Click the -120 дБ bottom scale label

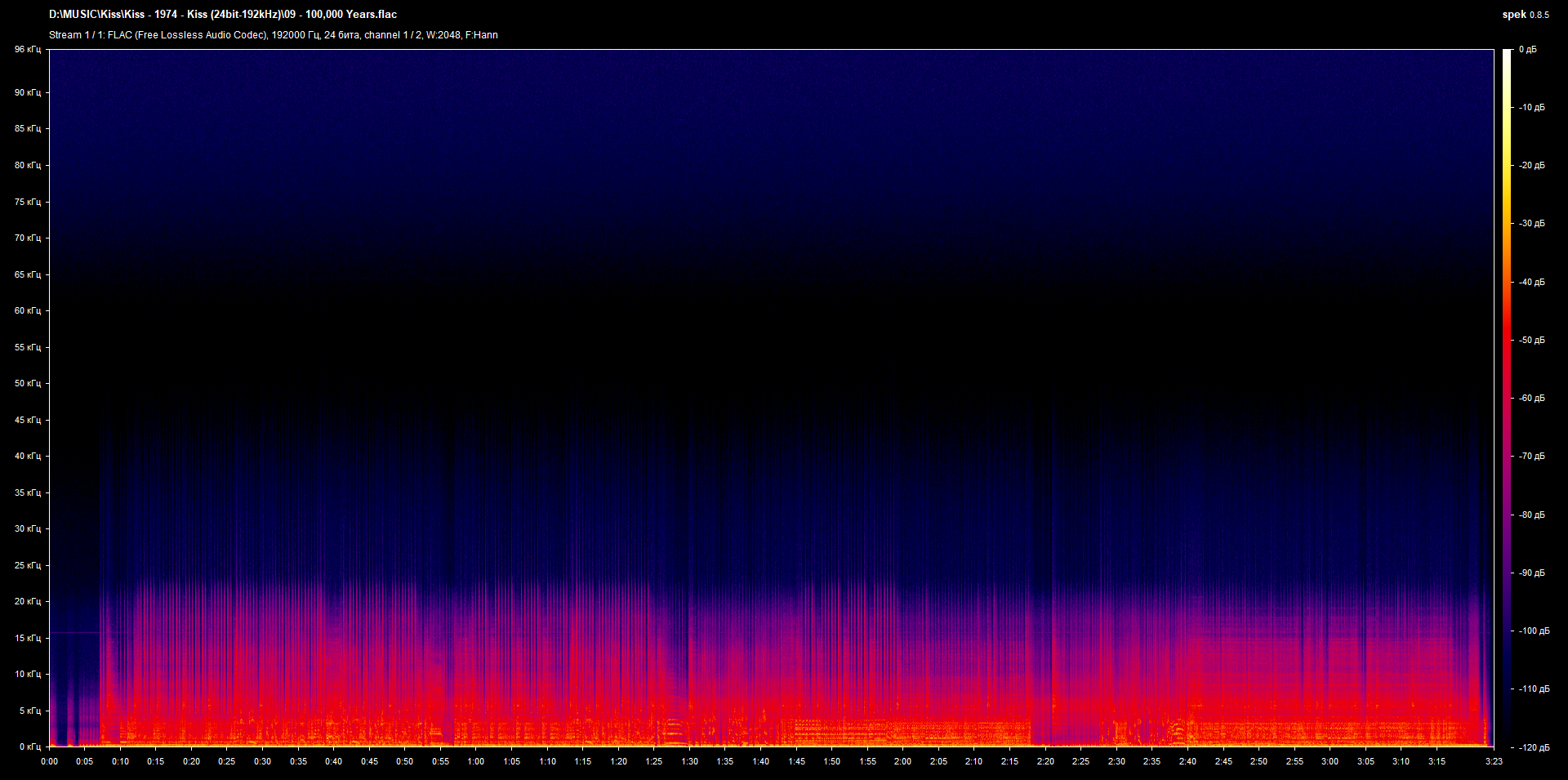pos(1533,747)
